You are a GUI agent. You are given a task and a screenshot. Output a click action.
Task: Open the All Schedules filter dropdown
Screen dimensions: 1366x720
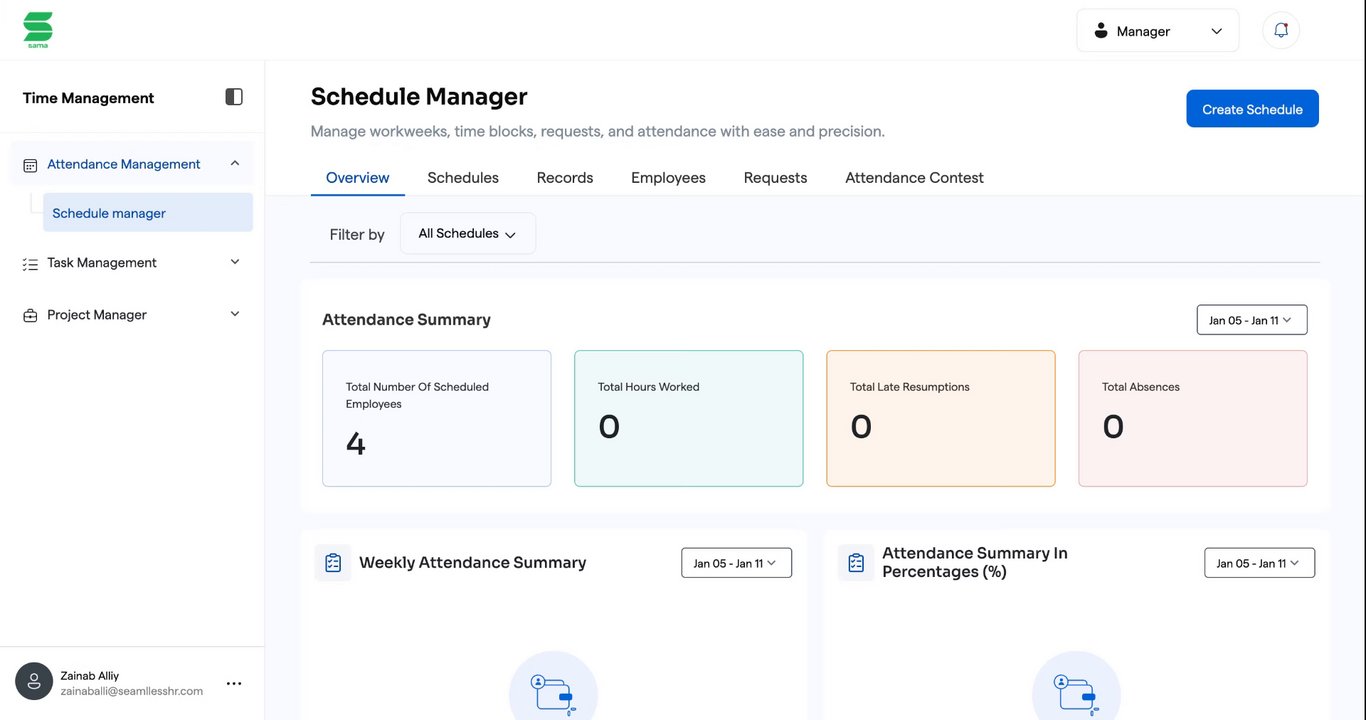[467, 234]
